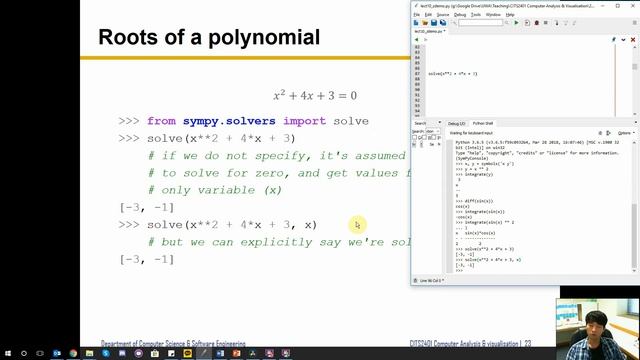Click the editor vertical scrollbar
640x360 pixels.
point(634,80)
